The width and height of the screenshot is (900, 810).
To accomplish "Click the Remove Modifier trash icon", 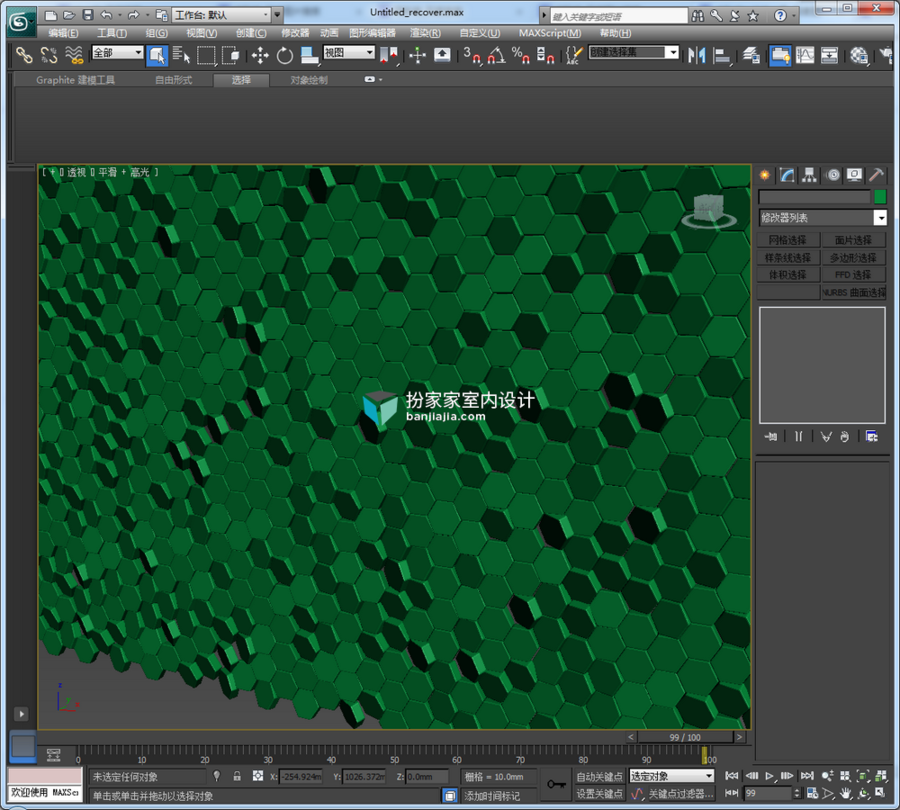I will point(844,437).
